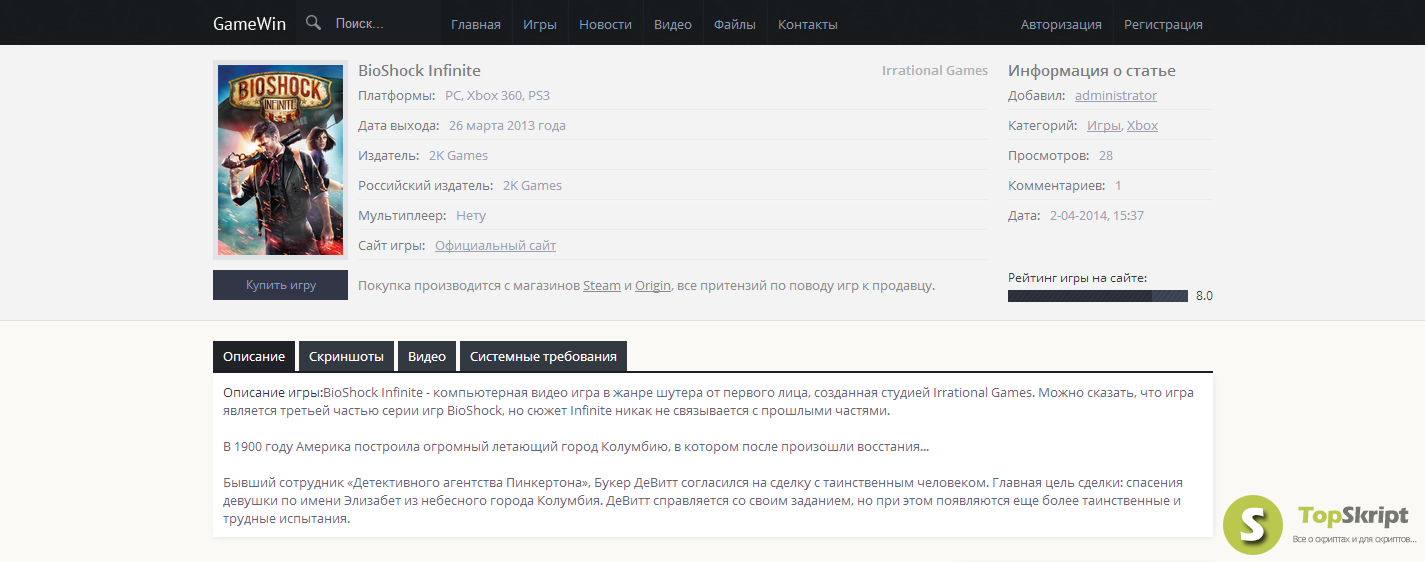Viewport: 1425px width, 562px height.
Task: Open the Xbox category link
Action: tap(1142, 125)
